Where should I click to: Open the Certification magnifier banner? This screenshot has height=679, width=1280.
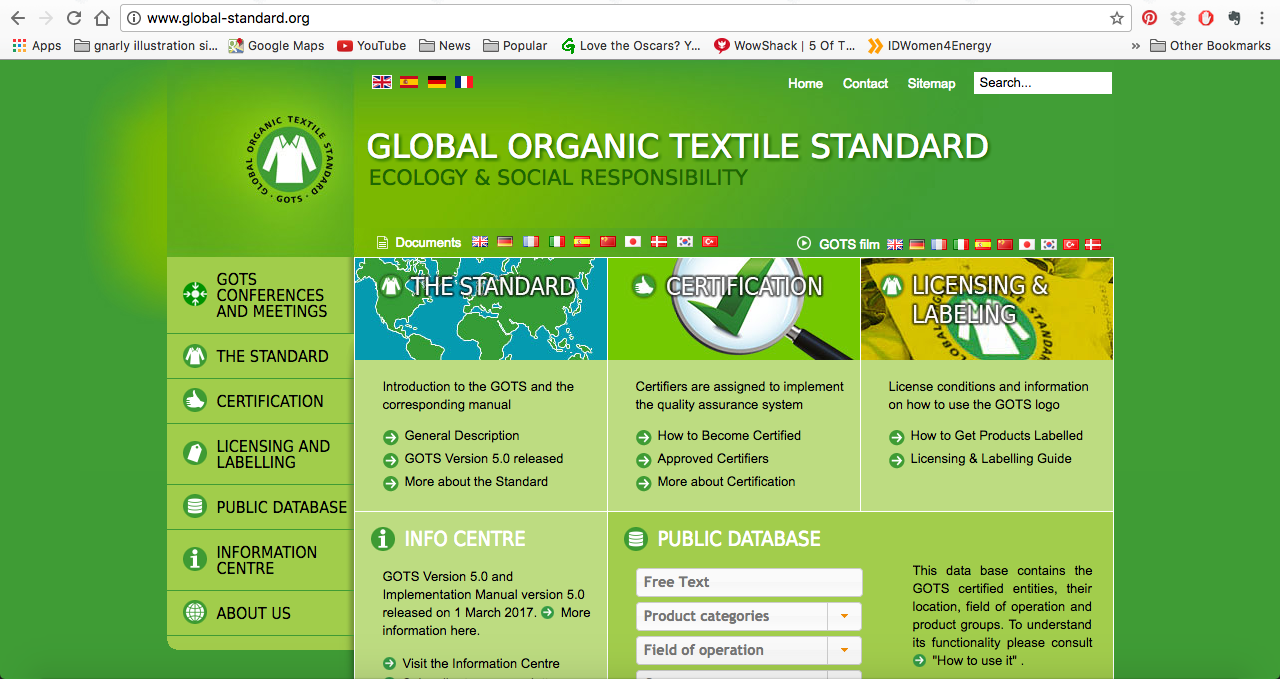coord(734,309)
